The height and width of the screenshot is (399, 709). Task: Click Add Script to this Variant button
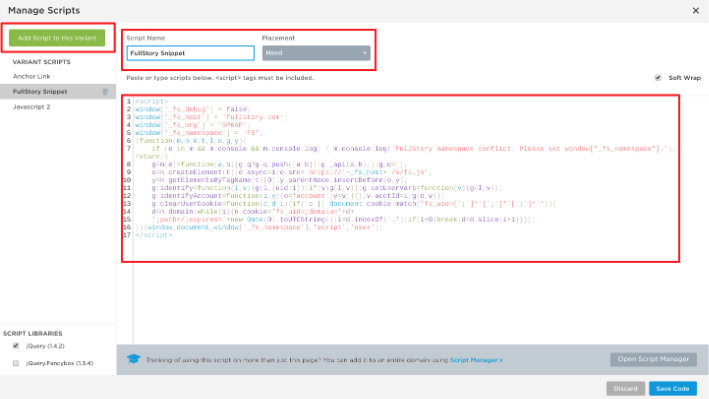click(x=57, y=38)
